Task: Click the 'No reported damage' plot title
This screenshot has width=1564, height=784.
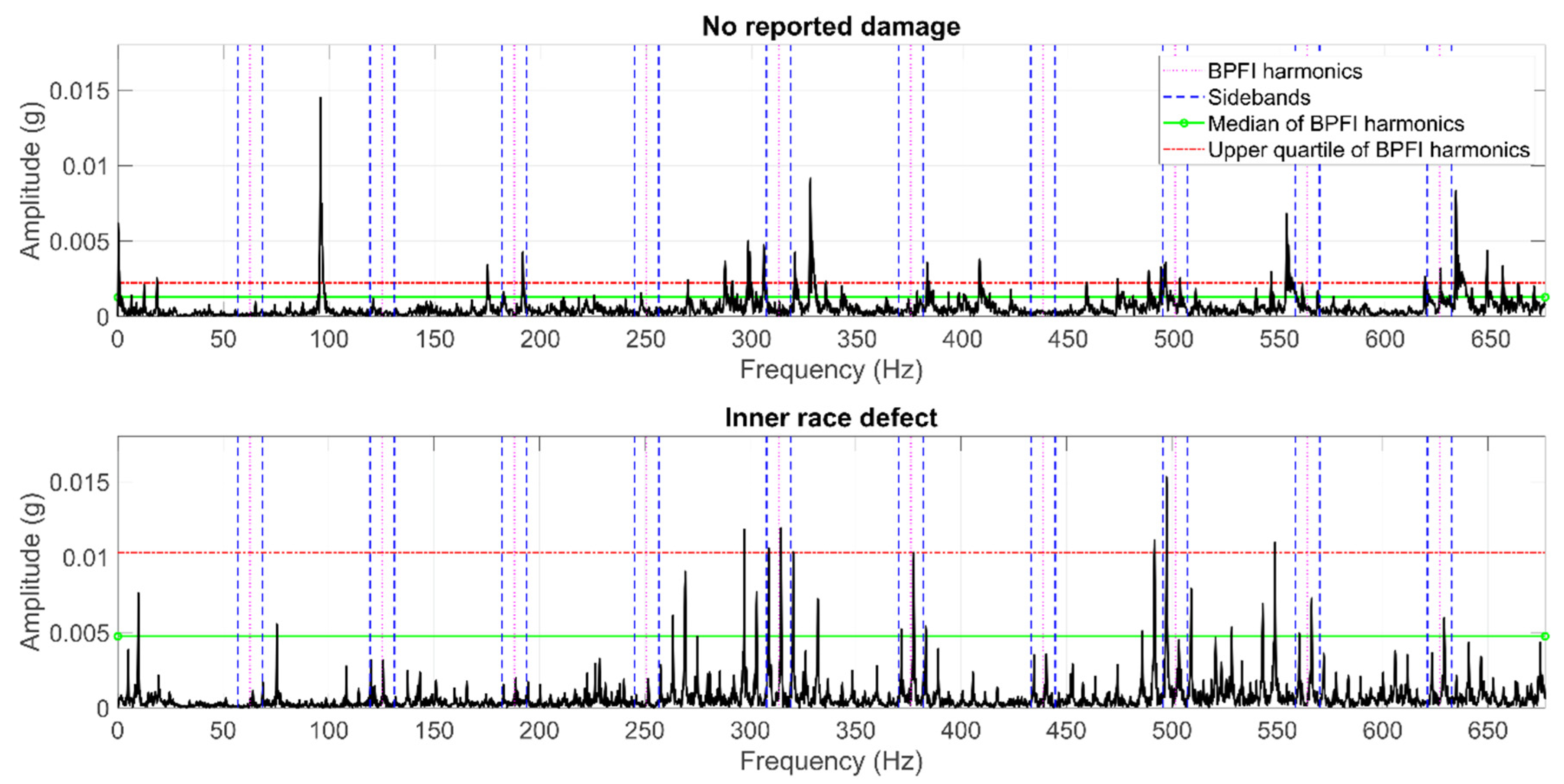Action: (x=831, y=27)
